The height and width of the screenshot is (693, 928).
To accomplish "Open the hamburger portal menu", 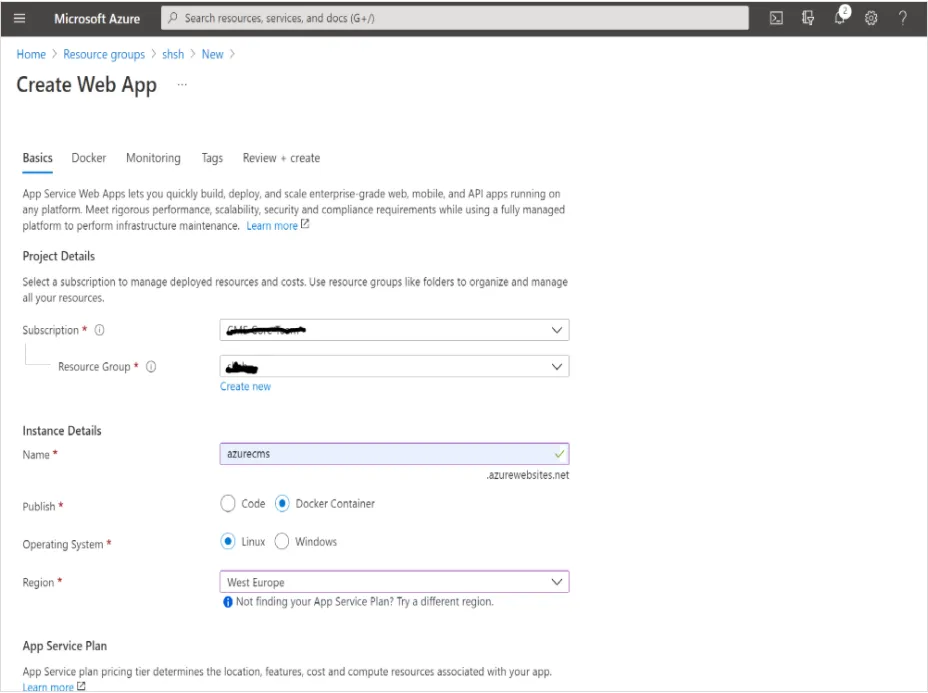I will point(20,18).
